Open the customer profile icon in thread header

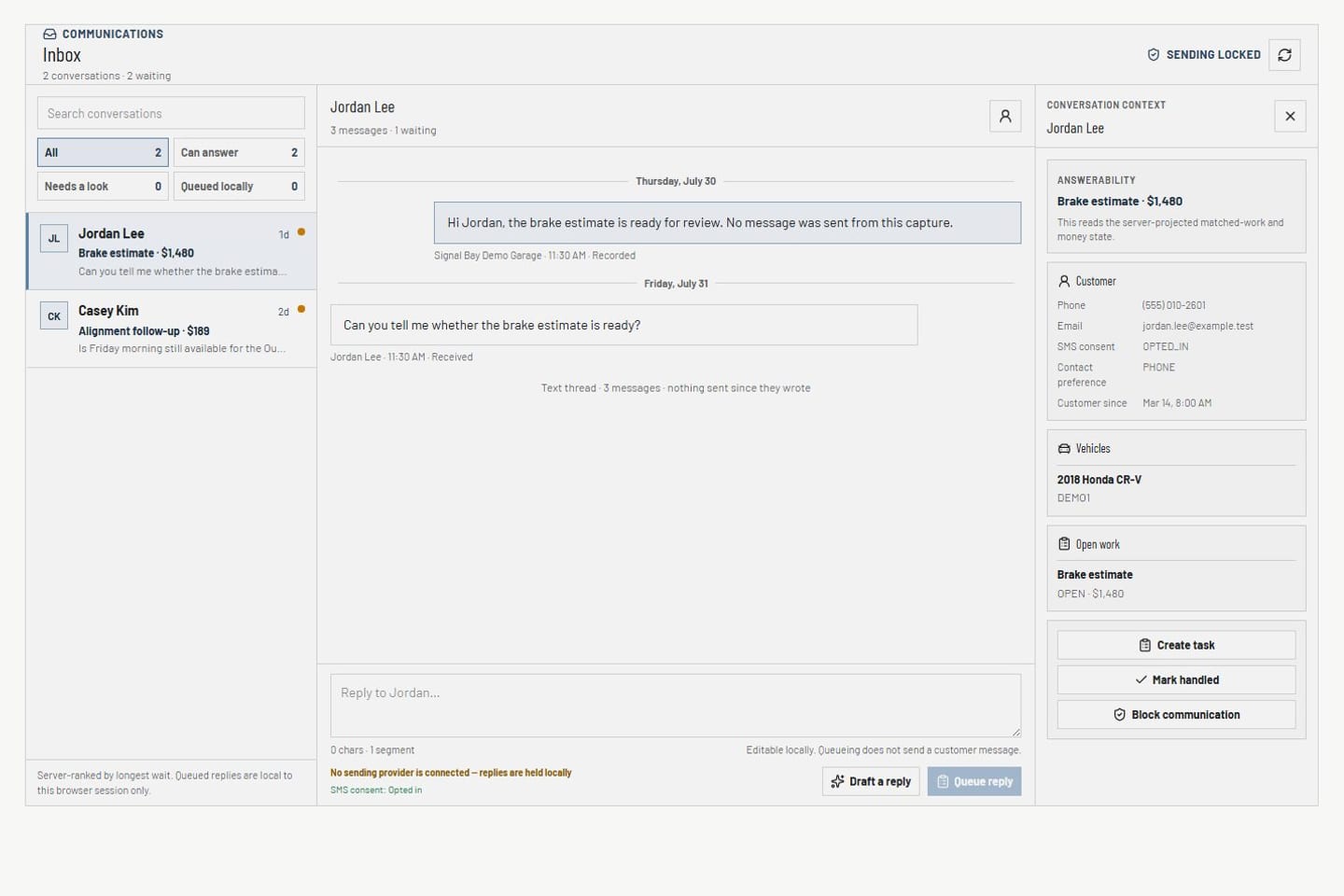1005,117
